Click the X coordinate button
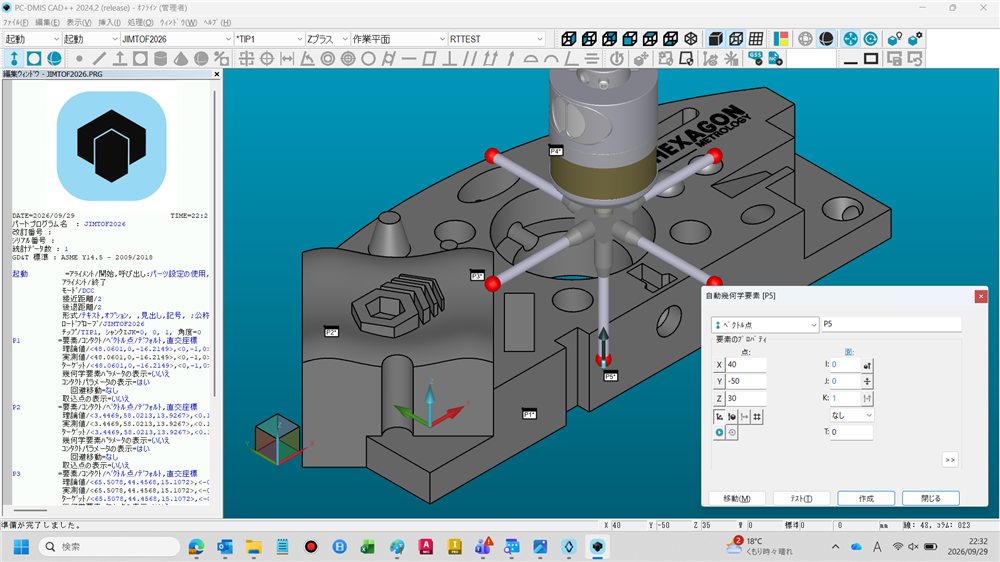 [x=719, y=365]
